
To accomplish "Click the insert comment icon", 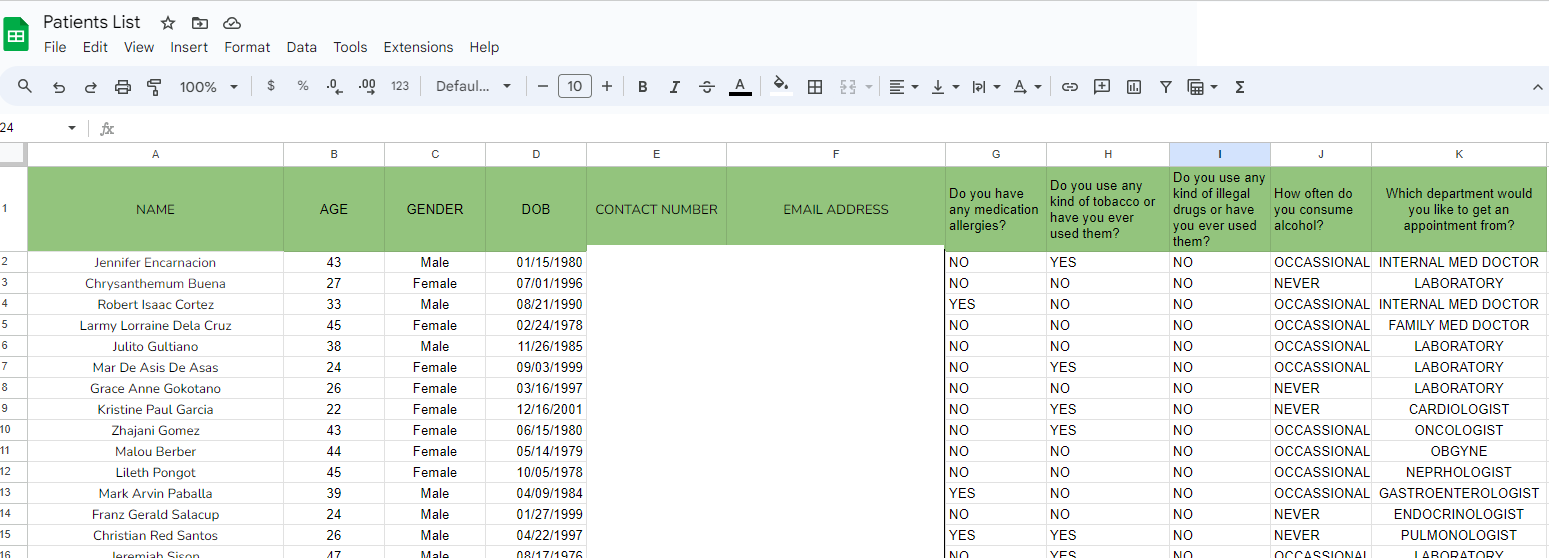I will (x=1102, y=87).
